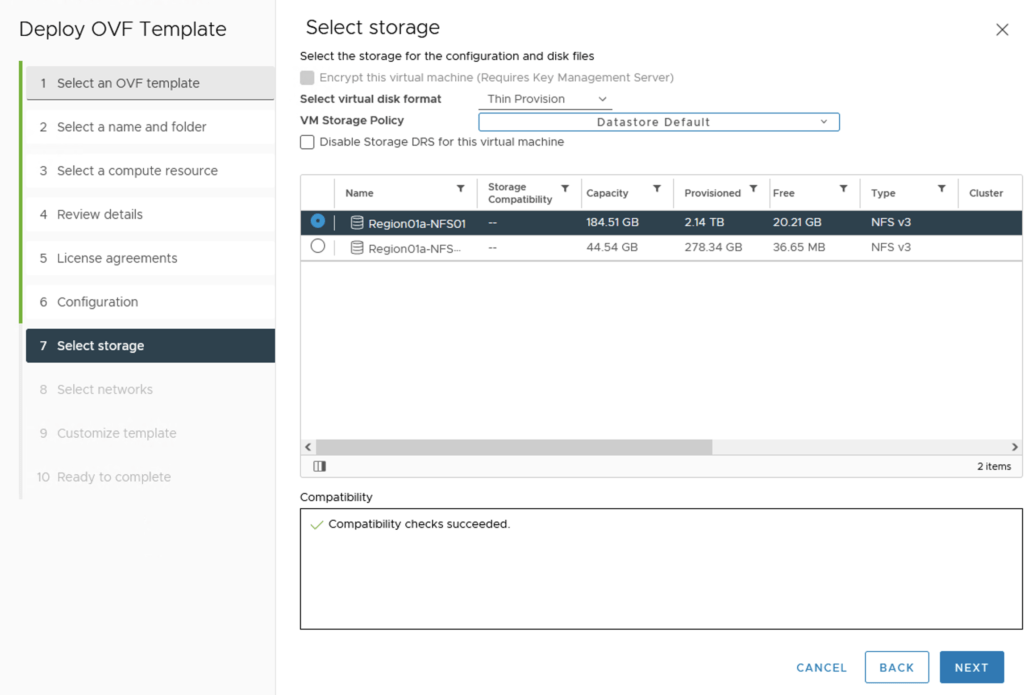
Task: Open the Provisioned column filter
Action: click(753, 189)
